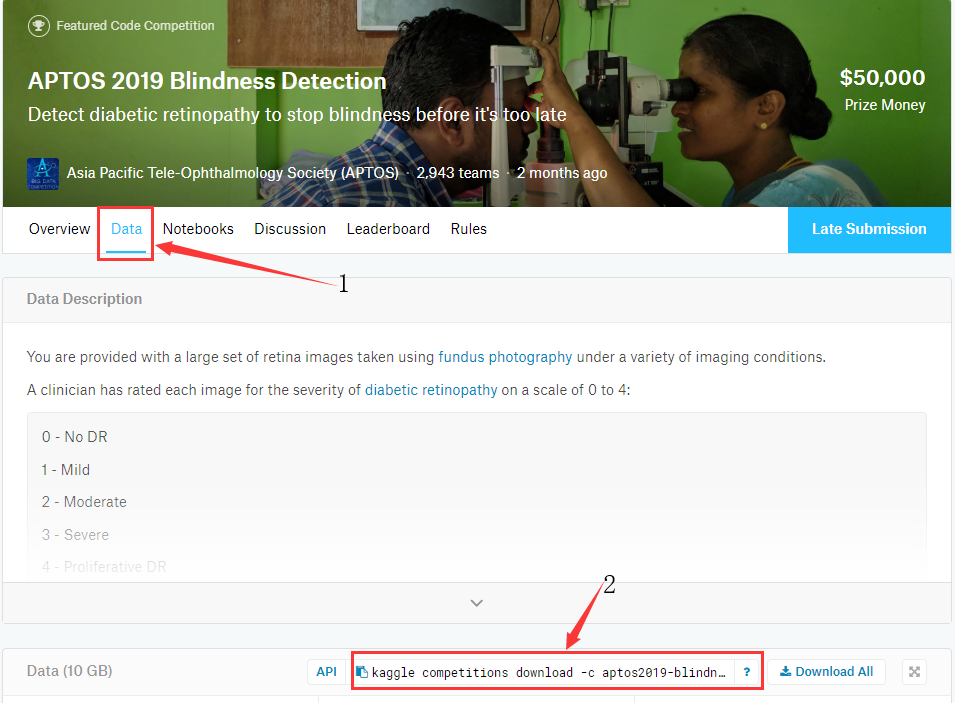
Task: Click the Download All button
Action: pos(826,672)
